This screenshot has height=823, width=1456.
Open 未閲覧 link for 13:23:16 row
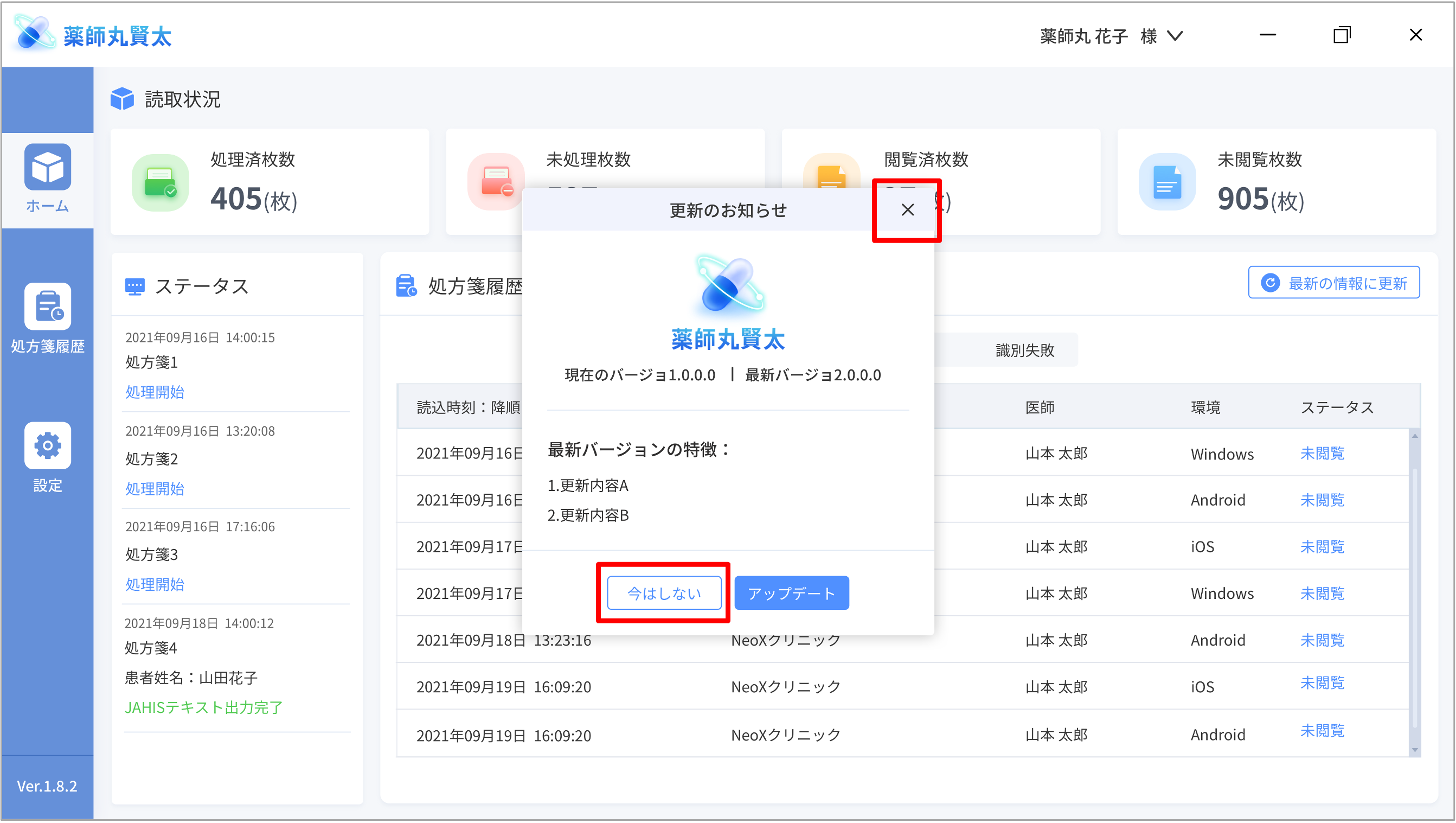[x=1323, y=640]
